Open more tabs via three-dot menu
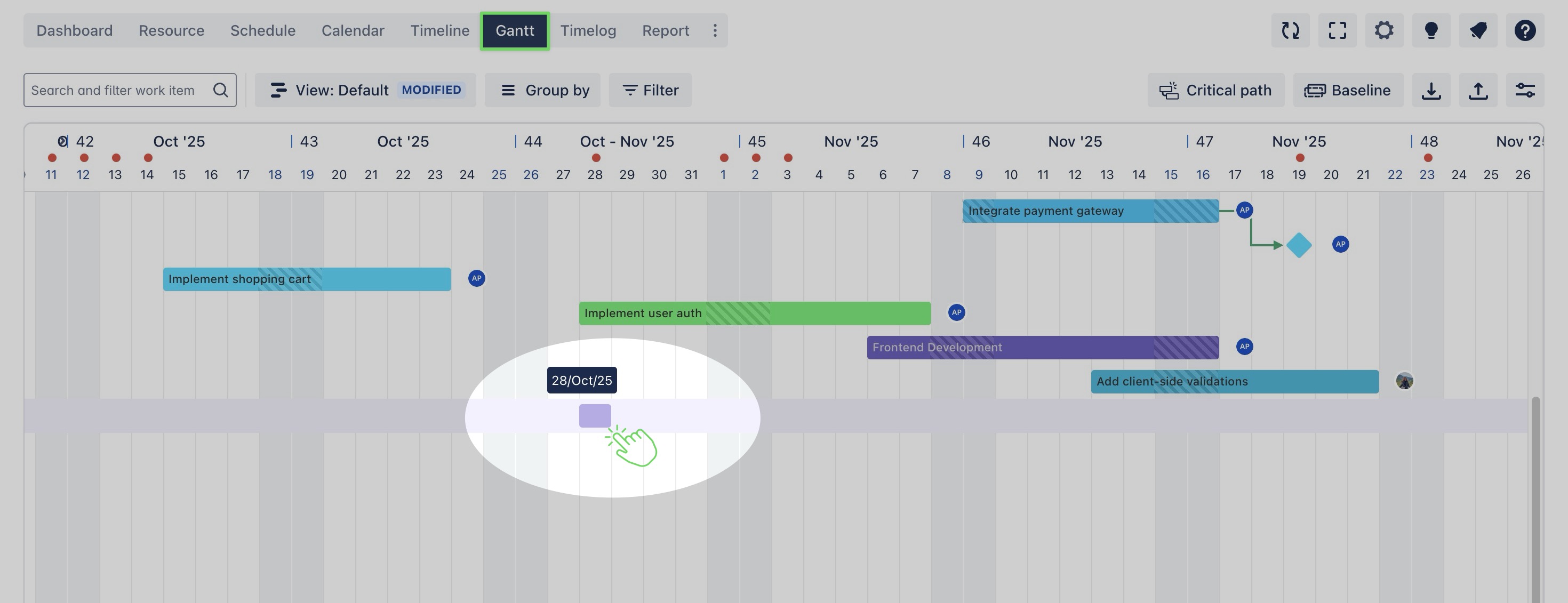1568x603 pixels. tap(715, 30)
